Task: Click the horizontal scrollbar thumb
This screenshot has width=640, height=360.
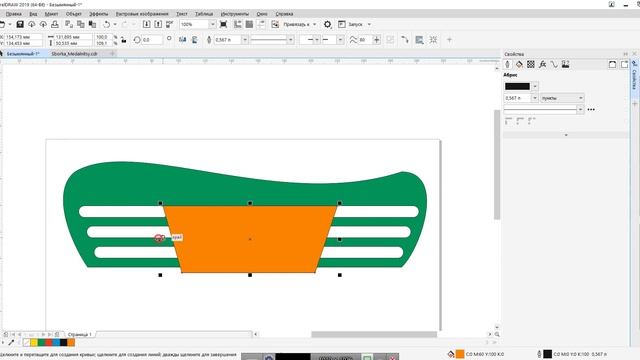Action: pos(374,334)
